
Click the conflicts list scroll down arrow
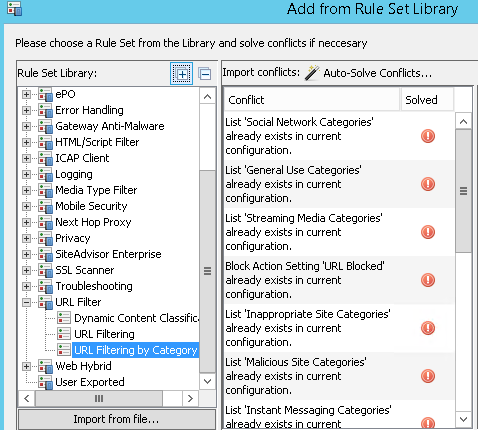[463, 419]
